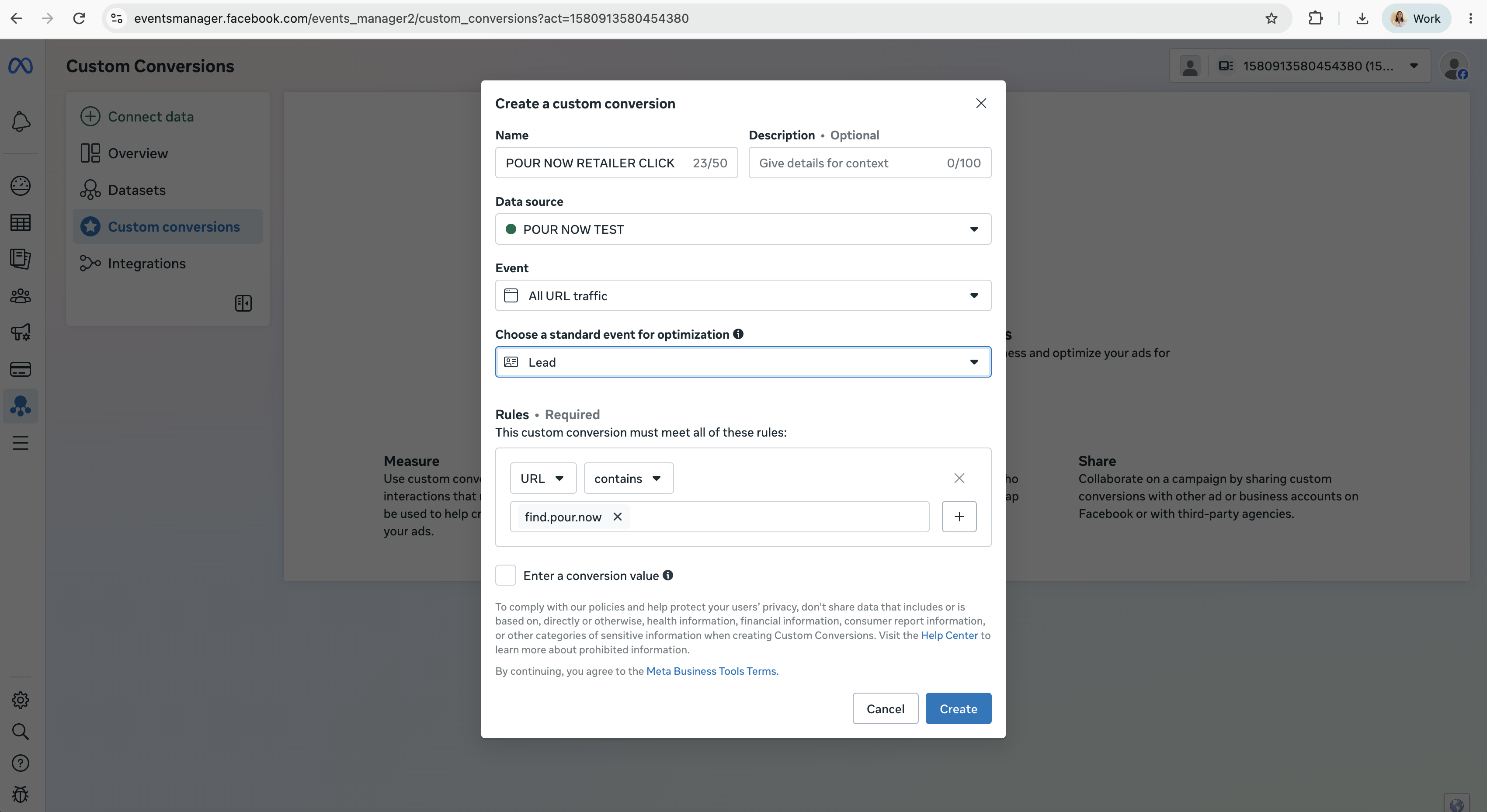The height and width of the screenshot is (812, 1487).
Task: Click the Description input field
Action: (869, 163)
